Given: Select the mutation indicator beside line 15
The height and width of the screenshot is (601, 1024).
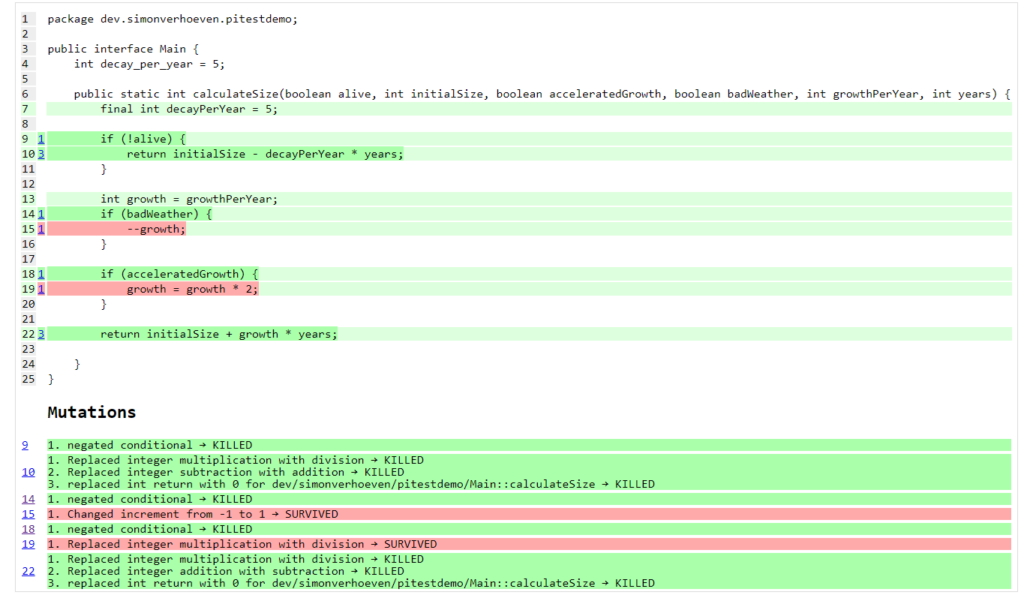Looking at the screenshot, I should coord(40,228).
